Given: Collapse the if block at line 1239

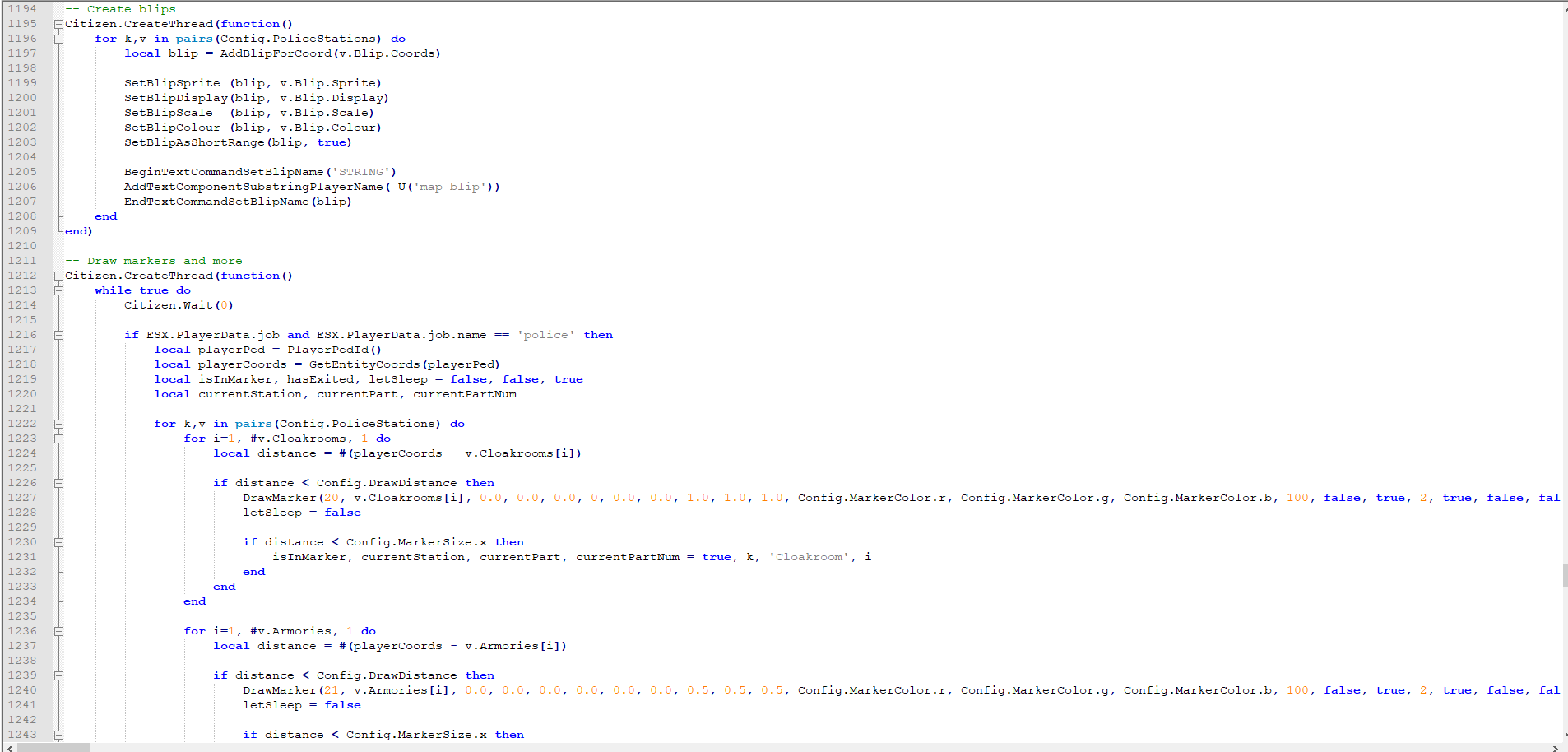Looking at the screenshot, I should coord(58,675).
